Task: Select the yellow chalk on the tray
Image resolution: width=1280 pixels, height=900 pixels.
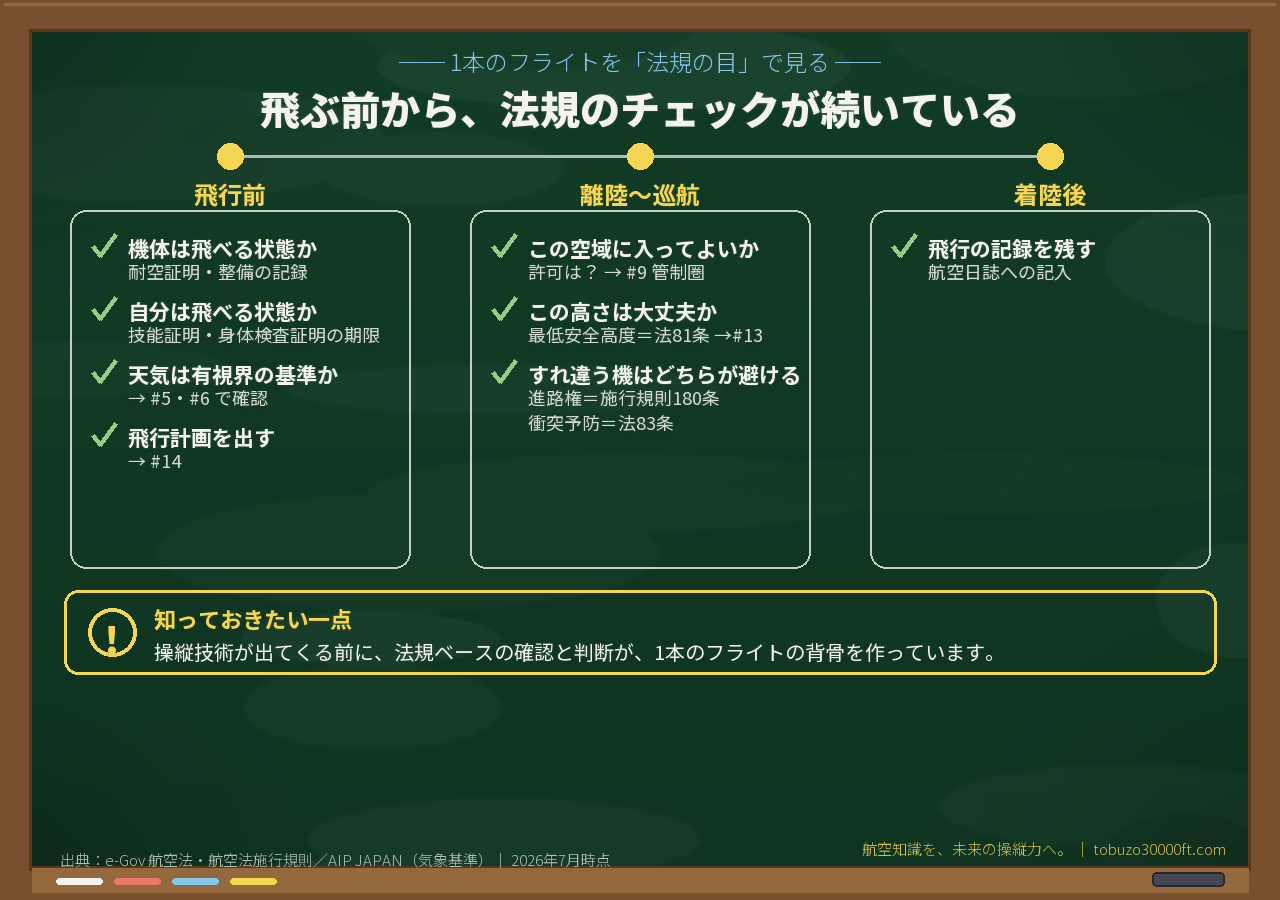Action: tap(253, 882)
